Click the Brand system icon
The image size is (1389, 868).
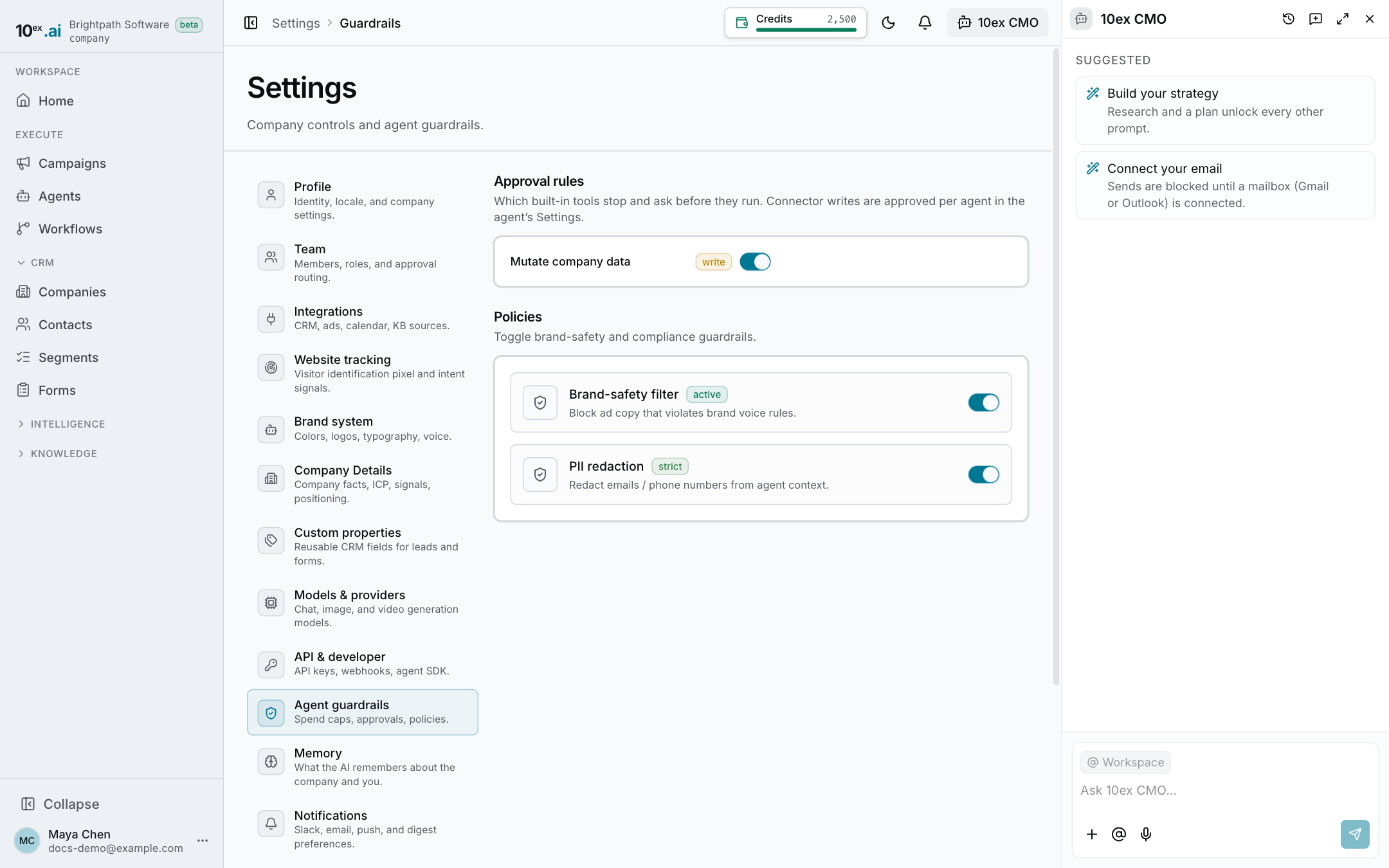[x=271, y=429]
